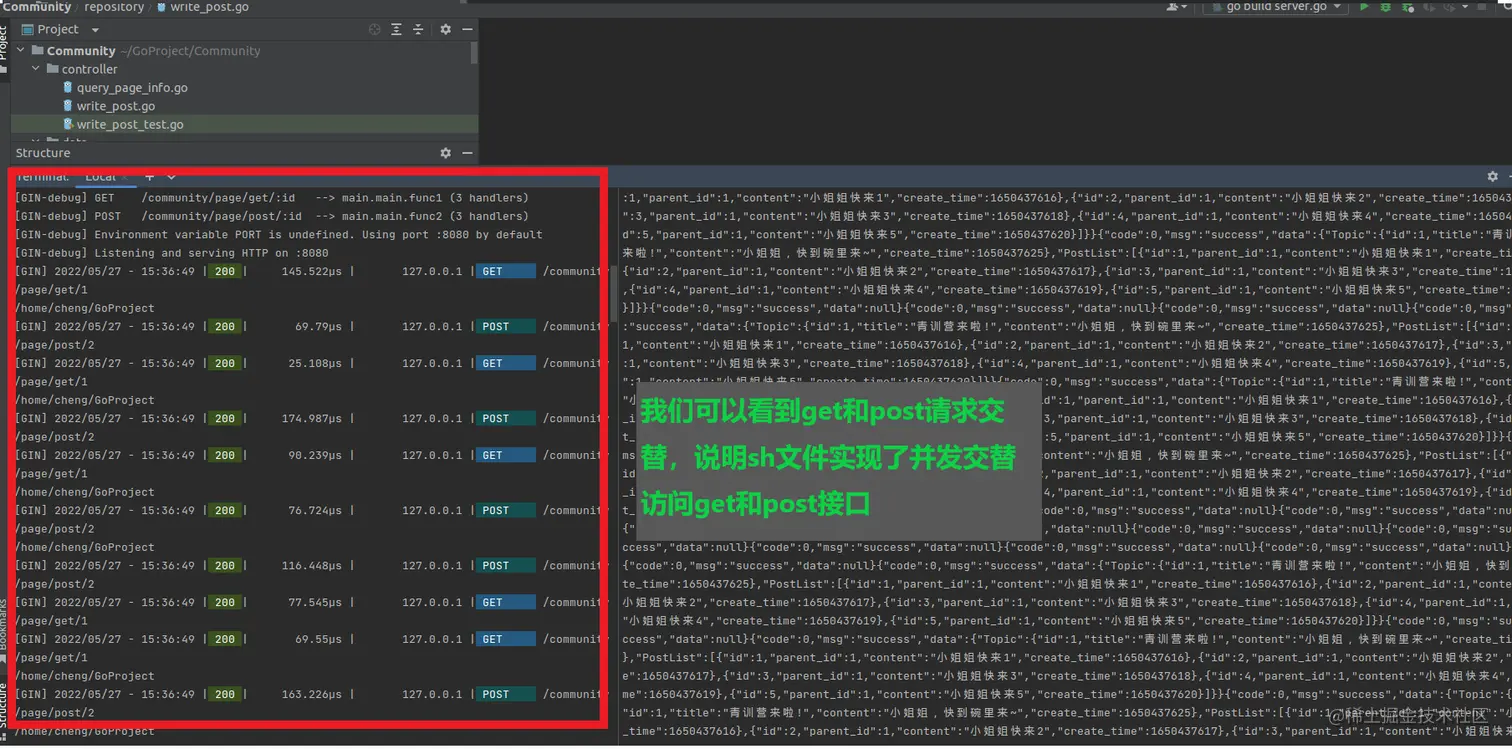Click the Structure panel title
Screen dimensions: 1512x749
43,153
